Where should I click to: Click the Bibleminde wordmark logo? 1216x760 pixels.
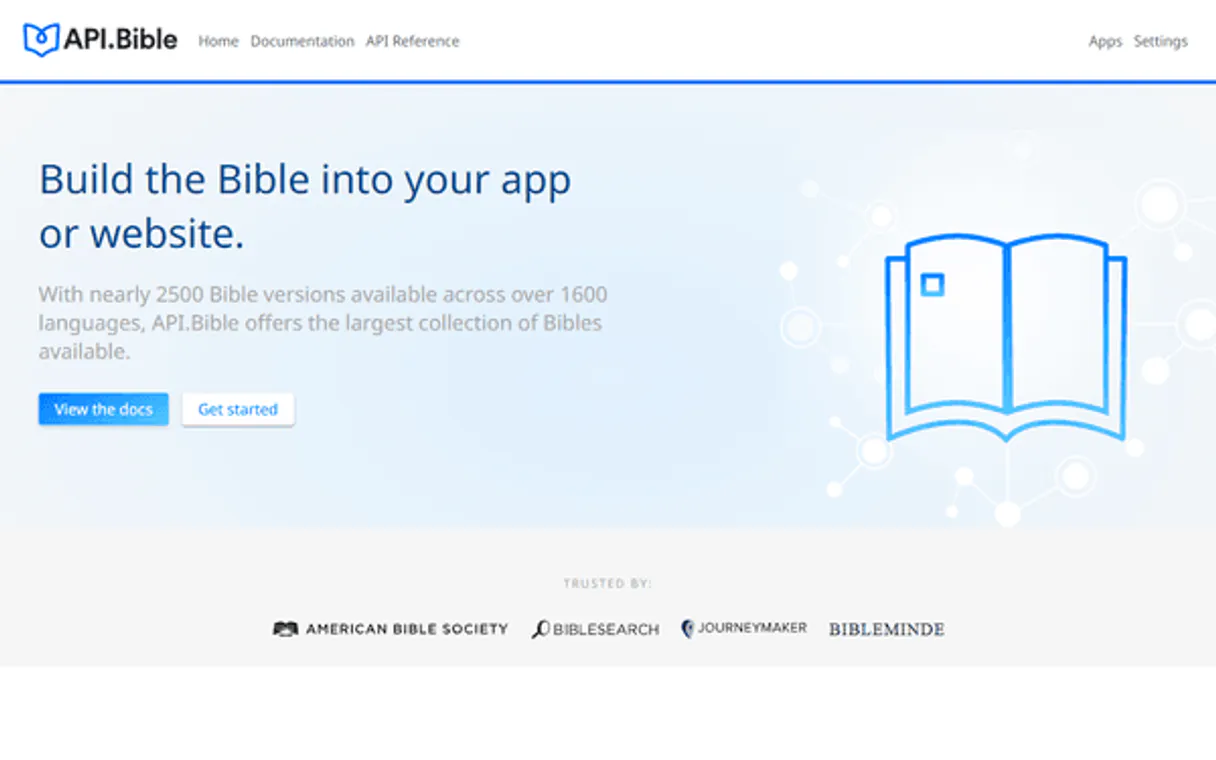pyautogui.click(x=886, y=629)
